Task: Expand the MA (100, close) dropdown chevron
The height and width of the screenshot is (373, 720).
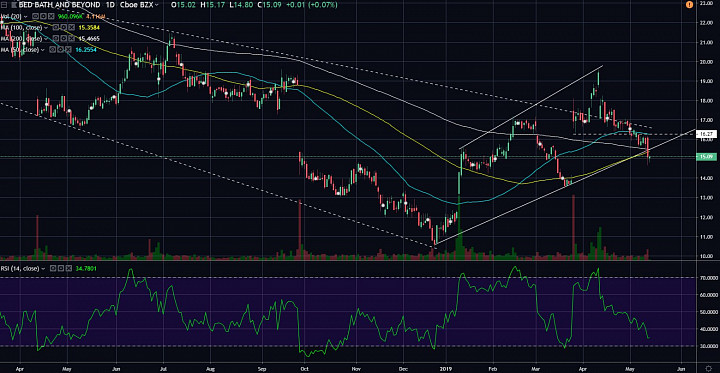Action: coord(46,28)
